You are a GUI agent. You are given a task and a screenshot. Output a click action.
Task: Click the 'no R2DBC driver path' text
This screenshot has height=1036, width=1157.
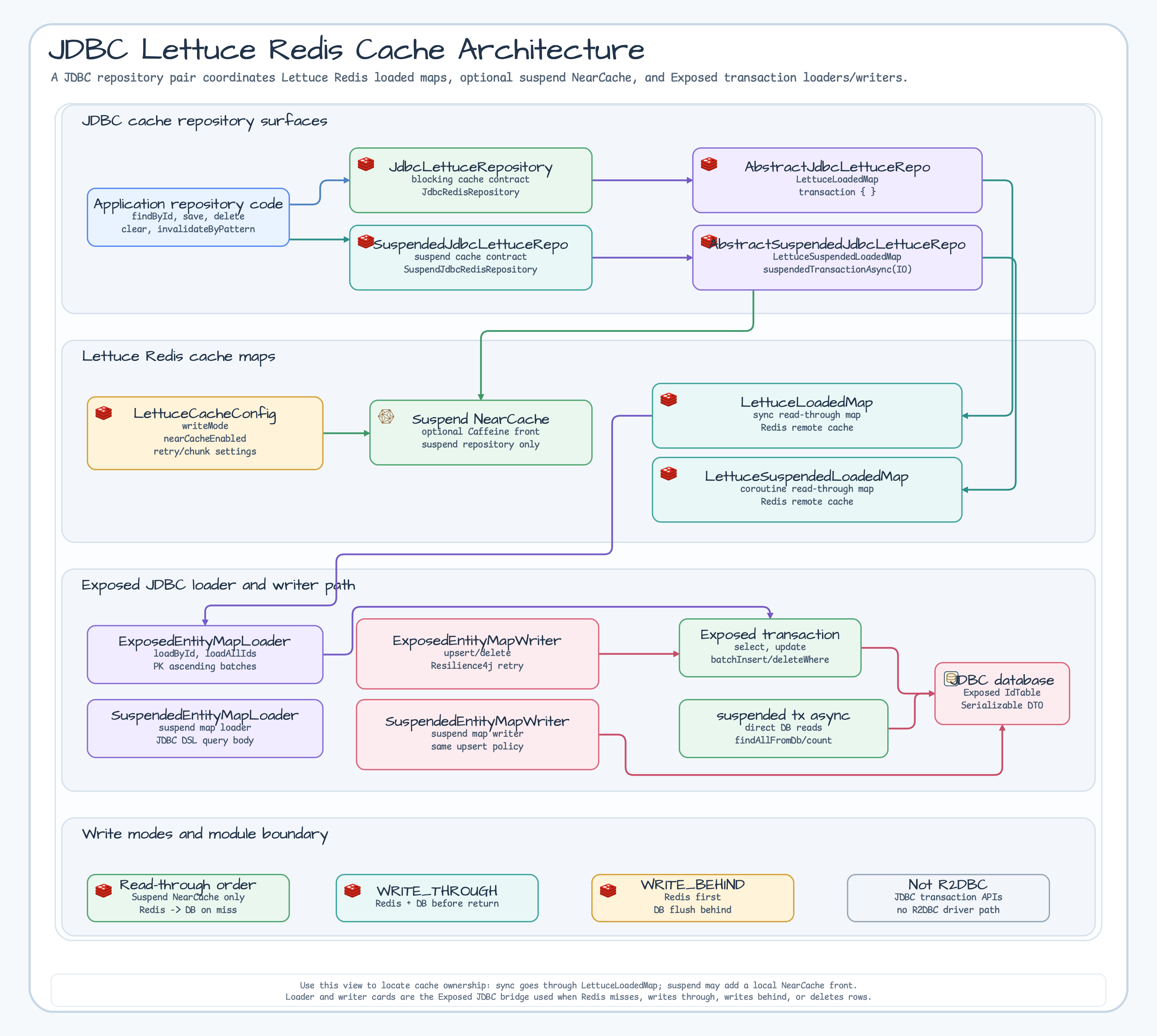(948, 910)
